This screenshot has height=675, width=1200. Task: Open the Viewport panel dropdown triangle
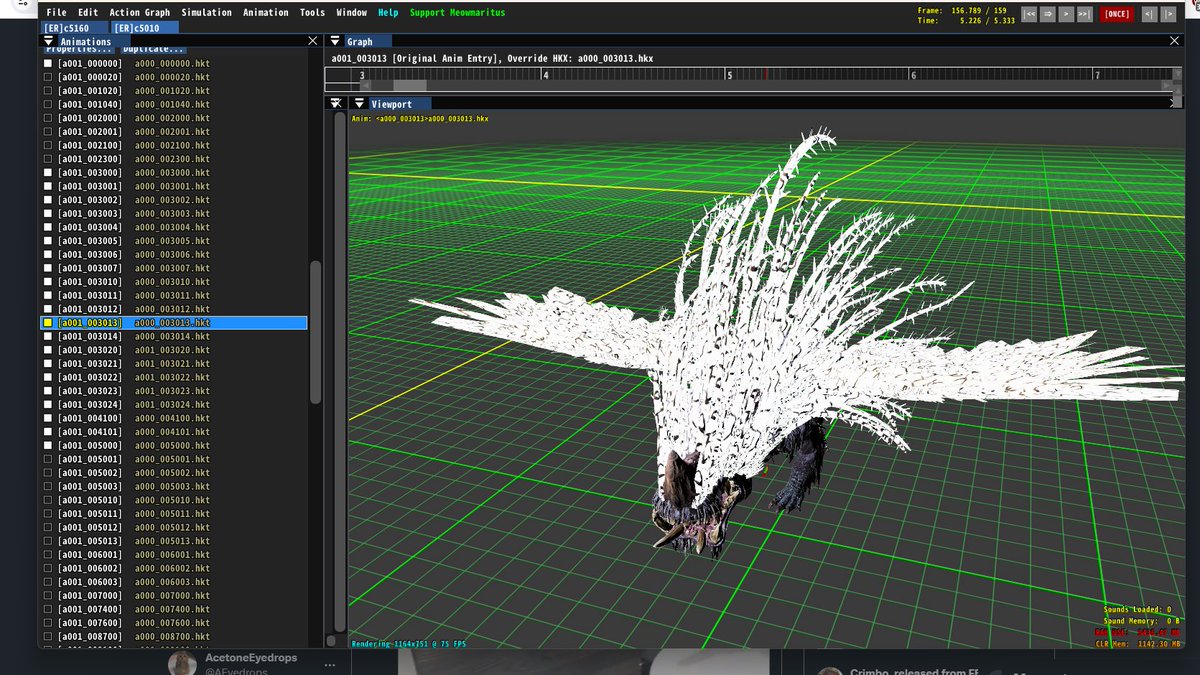[360, 104]
